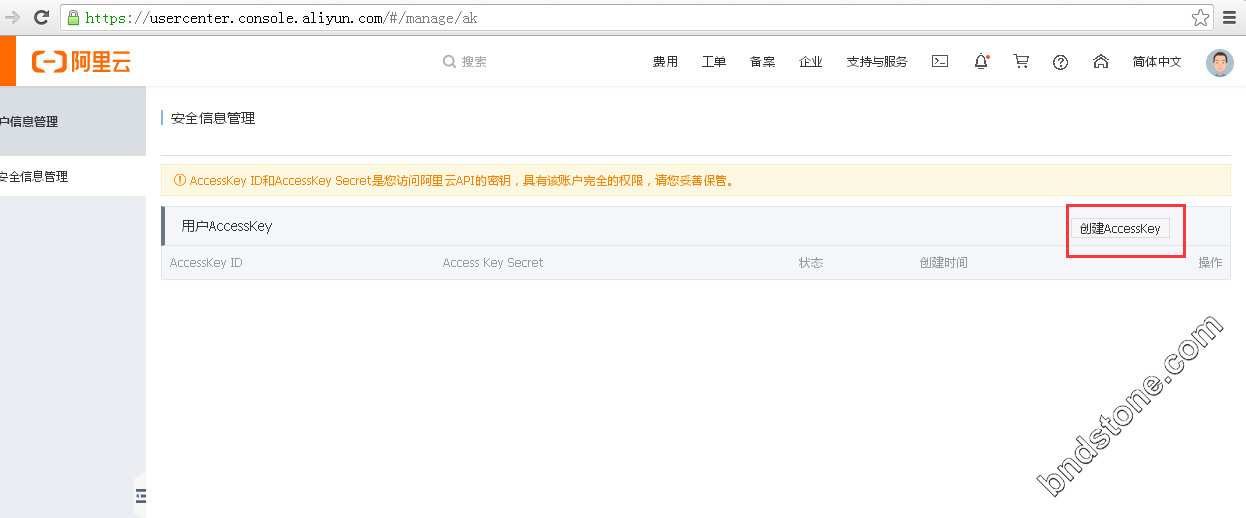
Task: Click the 状态 column header
Action: pyautogui.click(x=810, y=263)
